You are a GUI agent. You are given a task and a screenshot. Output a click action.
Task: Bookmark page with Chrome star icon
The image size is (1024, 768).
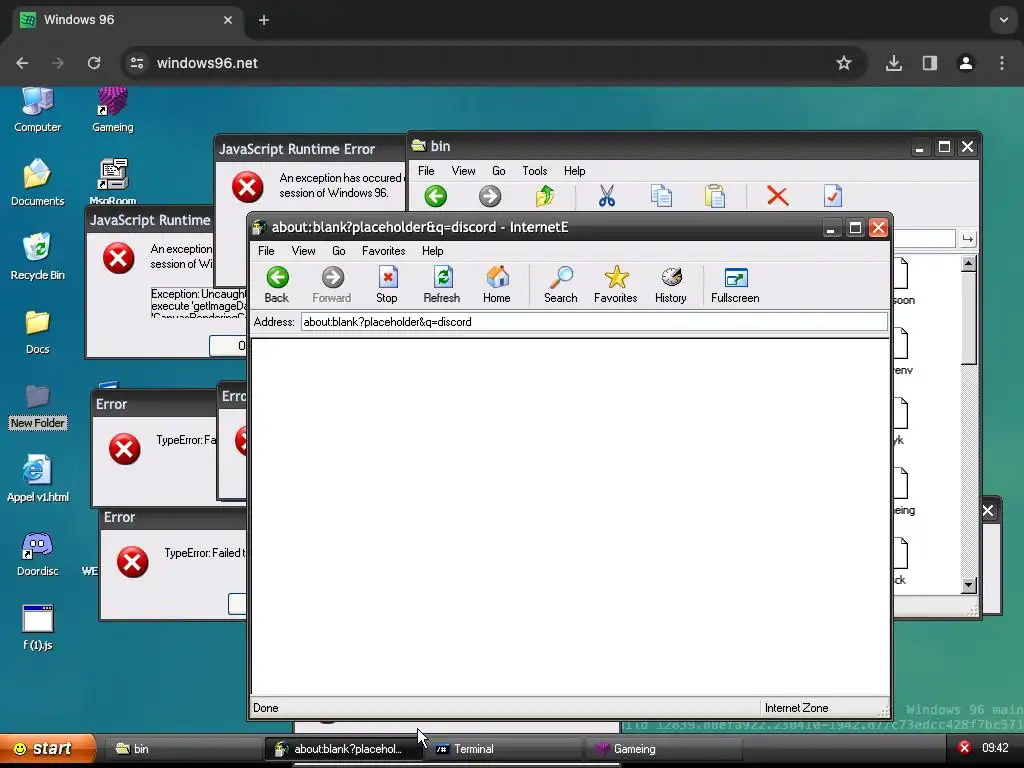pyautogui.click(x=844, y=63)
